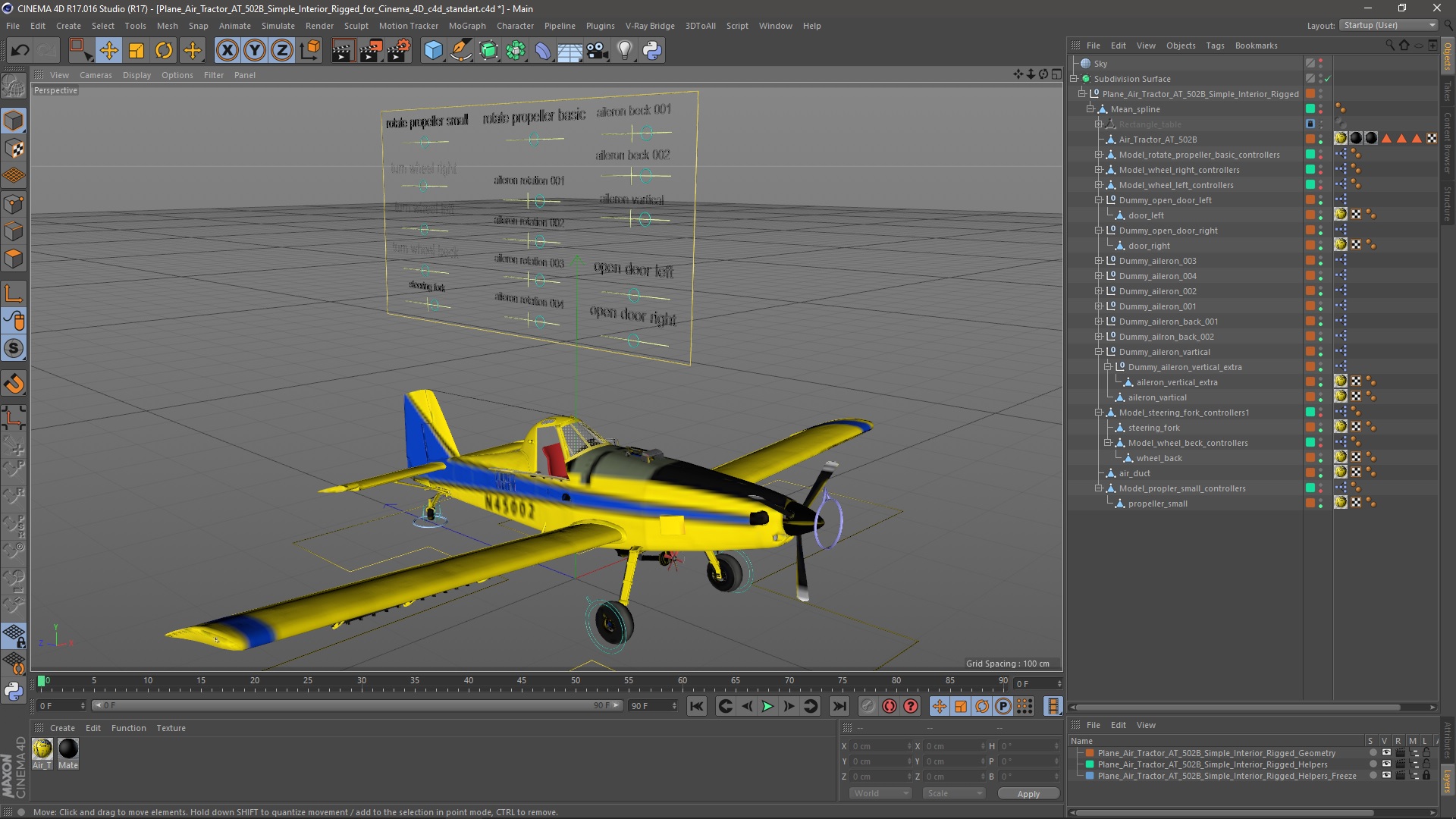The height and width of the screenshot is (819, 1456).
Task: Expand Model_wheel_right_controllers node
Action: 1099,170
